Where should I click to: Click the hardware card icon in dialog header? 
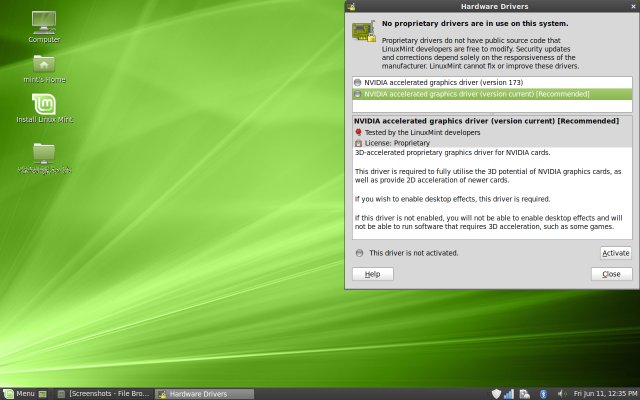point(363,30)
